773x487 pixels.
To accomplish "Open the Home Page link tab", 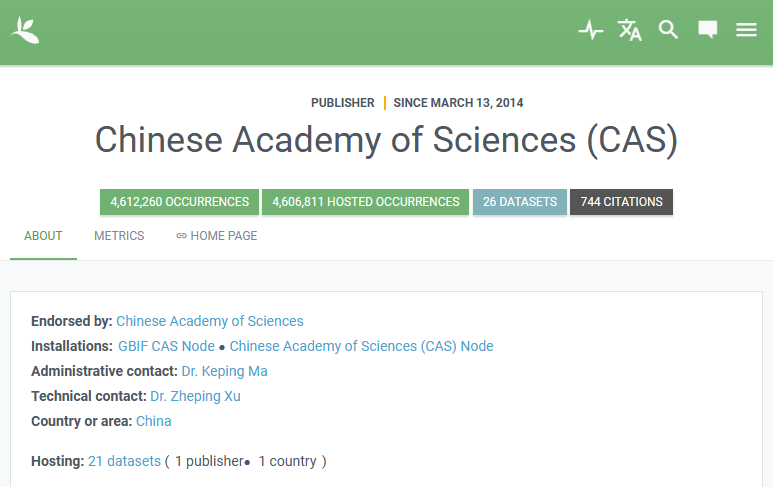I will pos(217,236).
